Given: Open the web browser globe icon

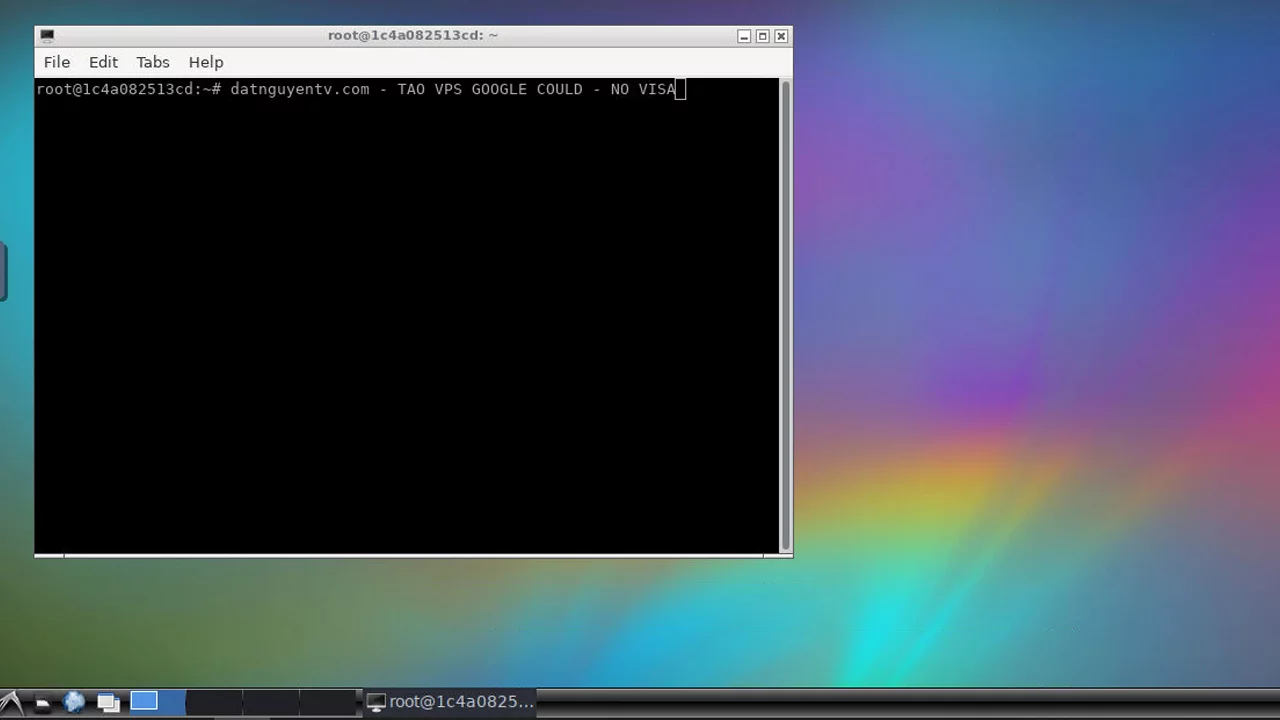Looking at the screenshot, I should point(74,702).
